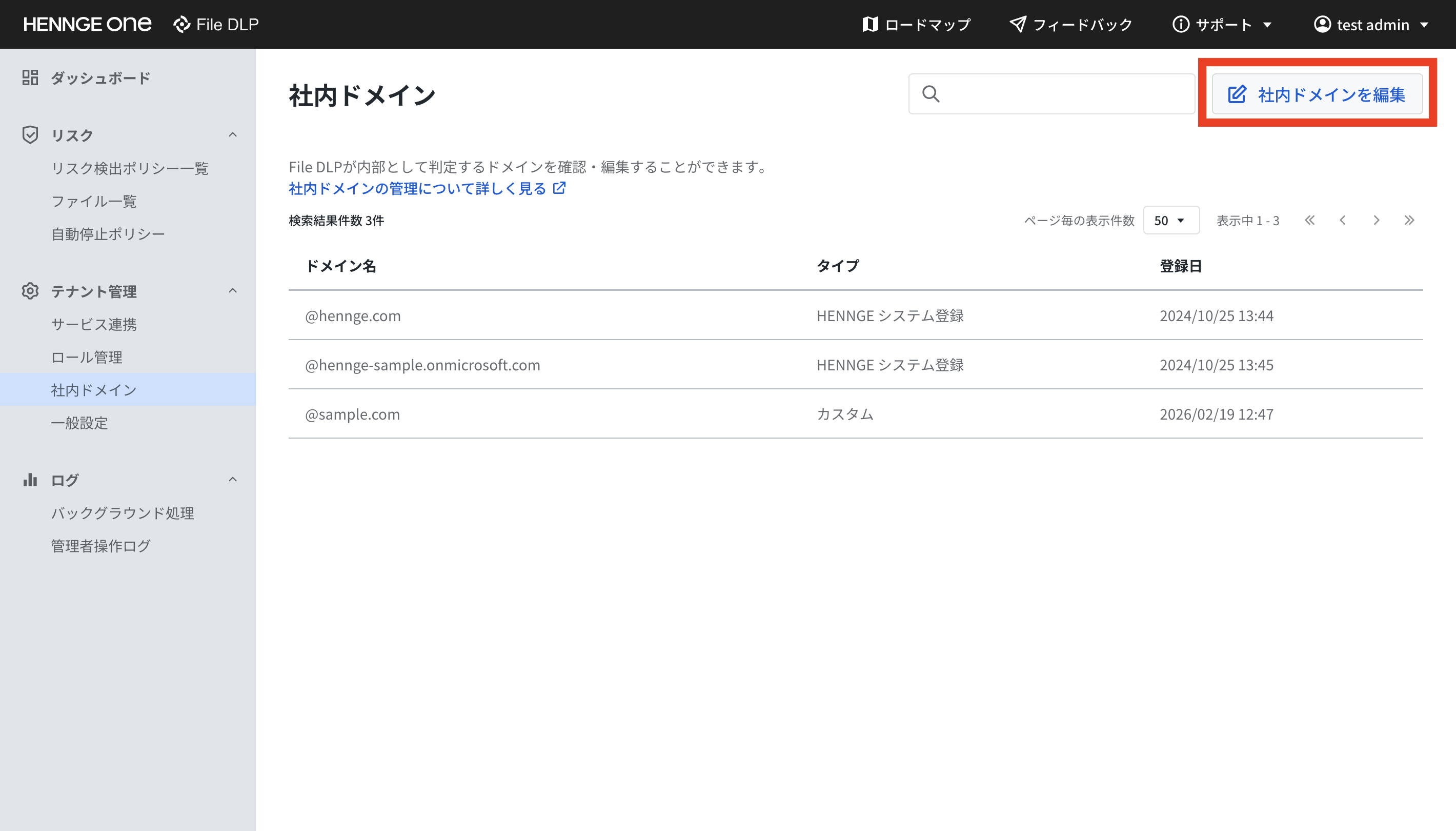Click the 2024/10/25 13:44 date cell
Screen dimensions: 1456x831
coord(1217,315)
